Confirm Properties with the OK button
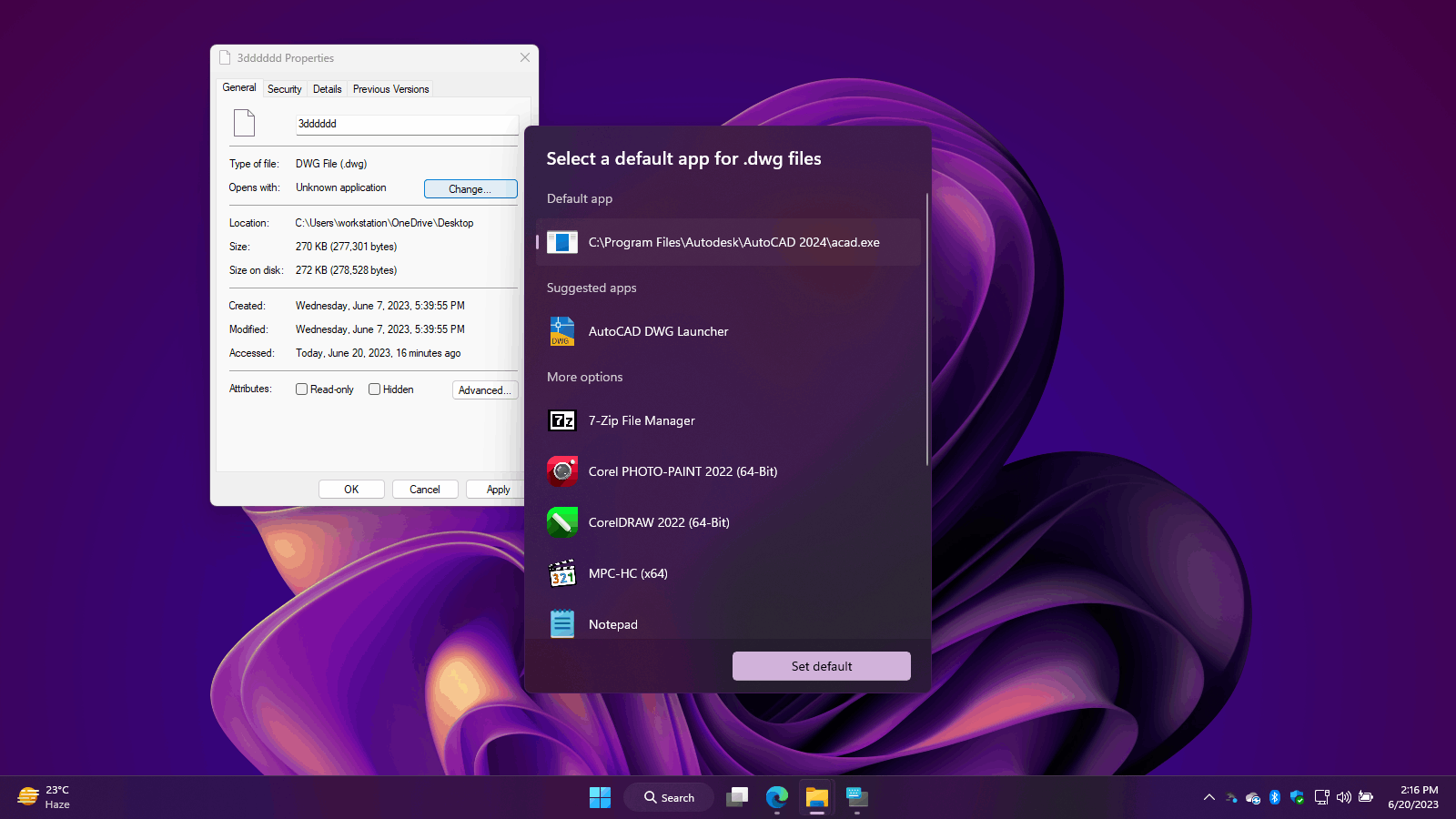The image size is (1456, 819). coord(351,490)
